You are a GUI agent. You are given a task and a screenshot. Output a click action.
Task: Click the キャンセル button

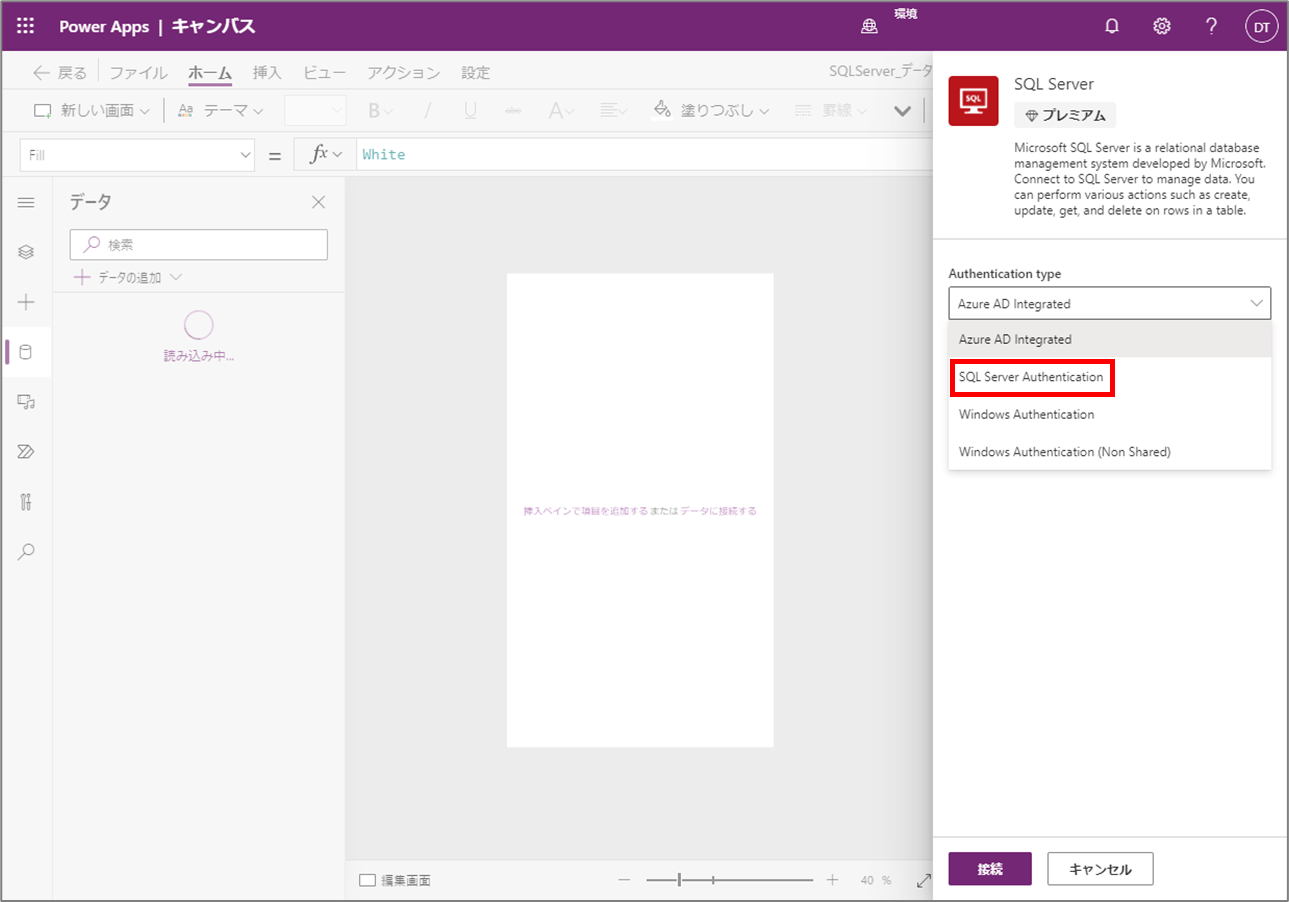(x=1100, y=869)
